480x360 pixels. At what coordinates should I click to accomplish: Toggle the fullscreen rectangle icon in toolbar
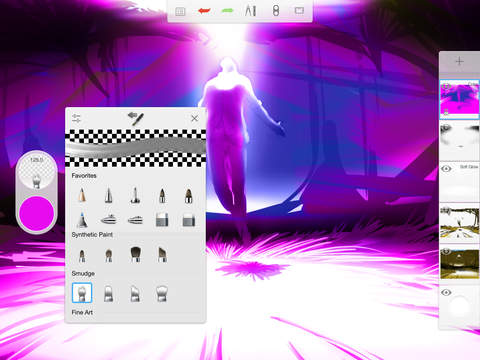tap(299, 11)
